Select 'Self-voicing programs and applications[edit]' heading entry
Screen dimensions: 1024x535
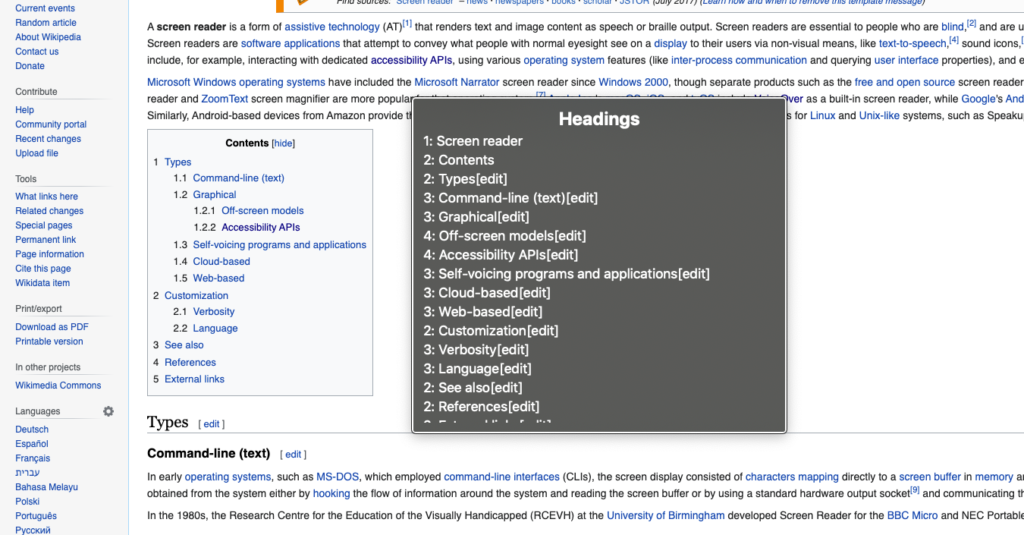click(566, 274)
